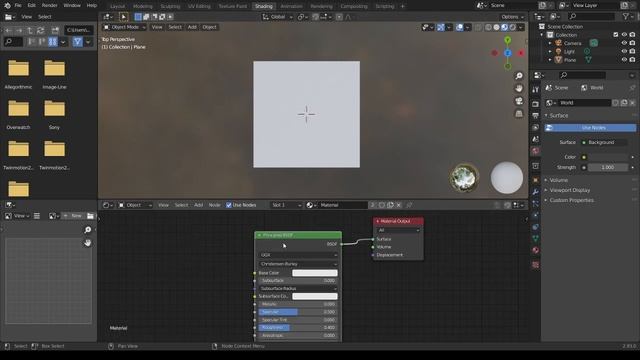Click the Use Nodes button in World properties
Screen dimensions: 640x360
pos(590,128)
